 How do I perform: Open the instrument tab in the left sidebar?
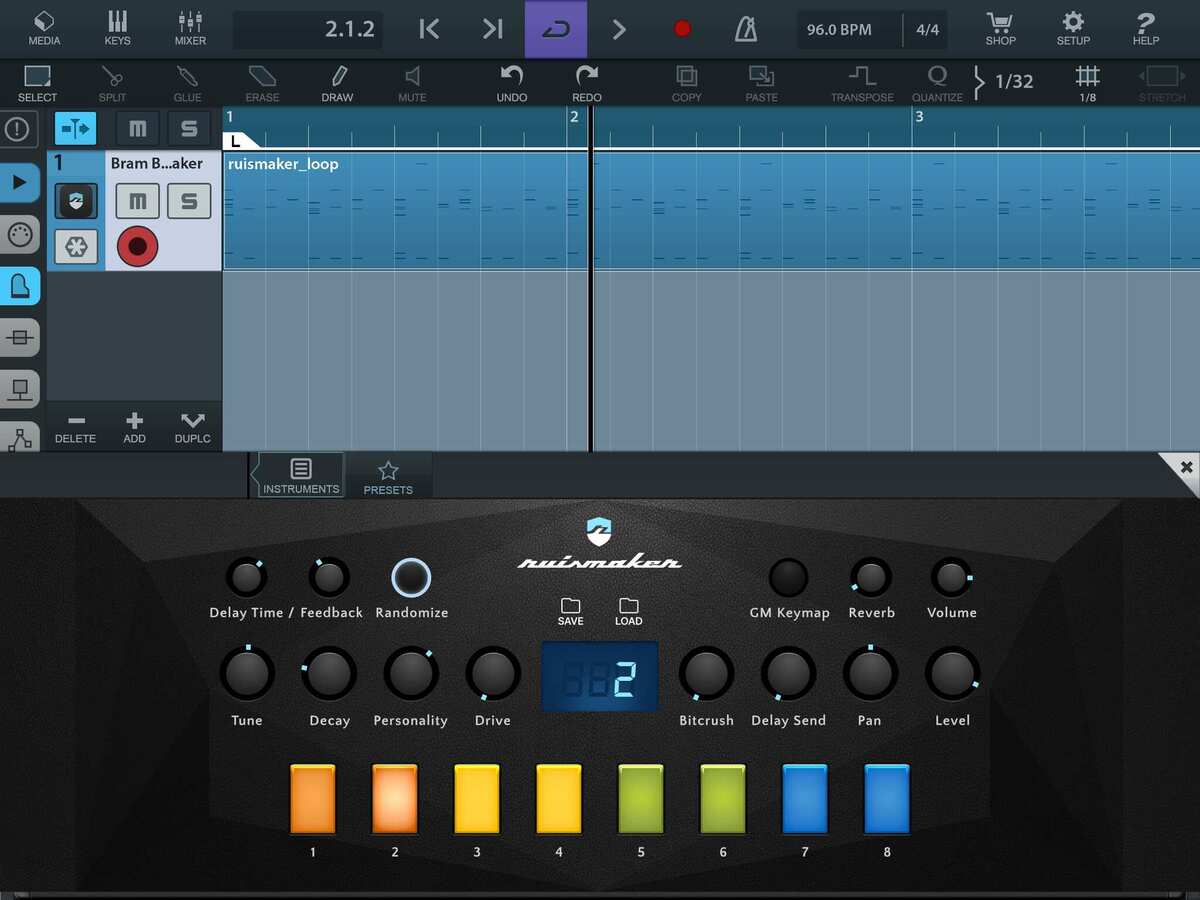click(x=19, y=286)
